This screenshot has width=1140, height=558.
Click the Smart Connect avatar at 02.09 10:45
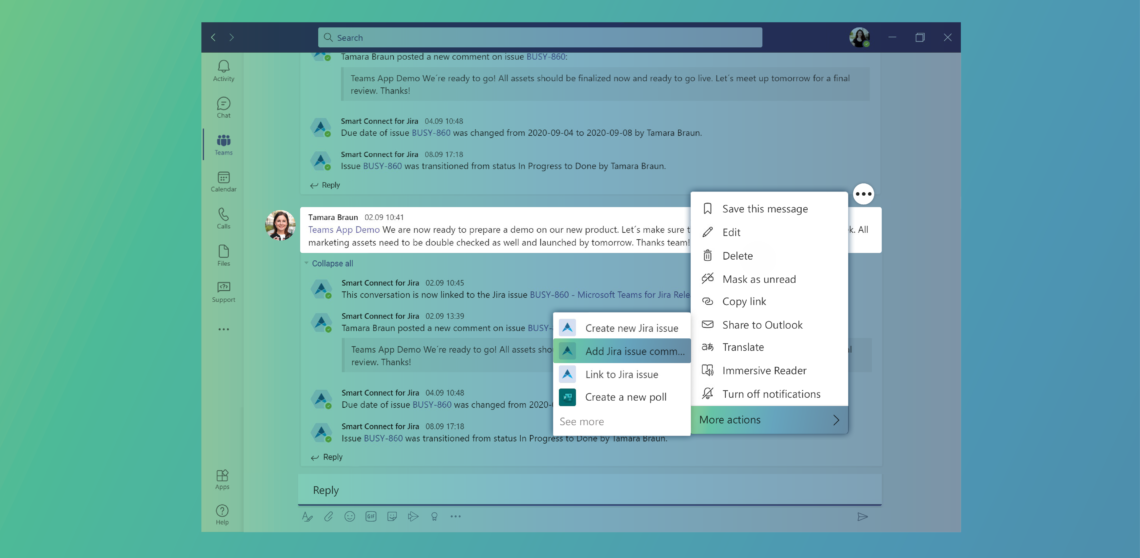321,288
